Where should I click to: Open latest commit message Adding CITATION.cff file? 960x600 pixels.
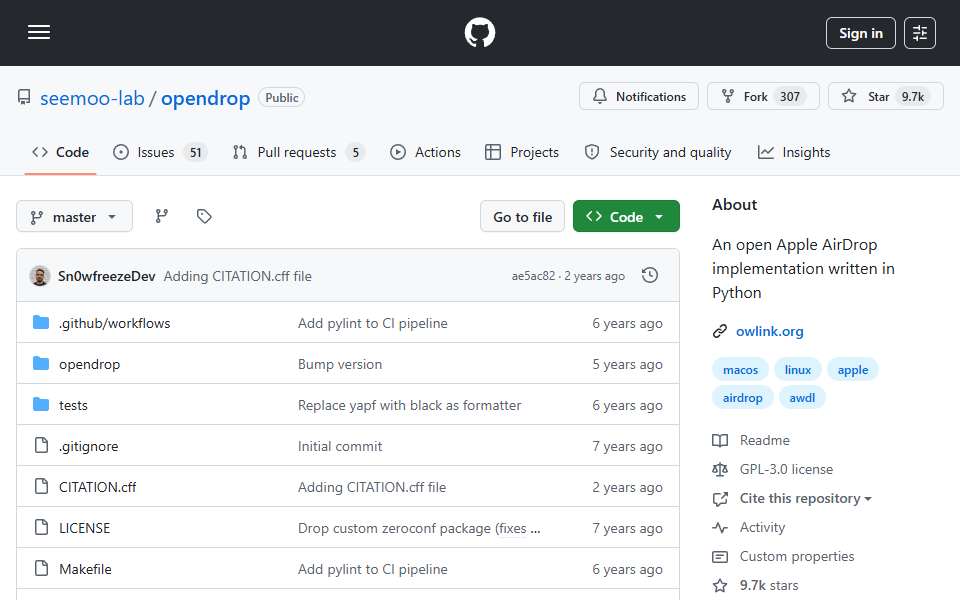(x=238, y=276)
